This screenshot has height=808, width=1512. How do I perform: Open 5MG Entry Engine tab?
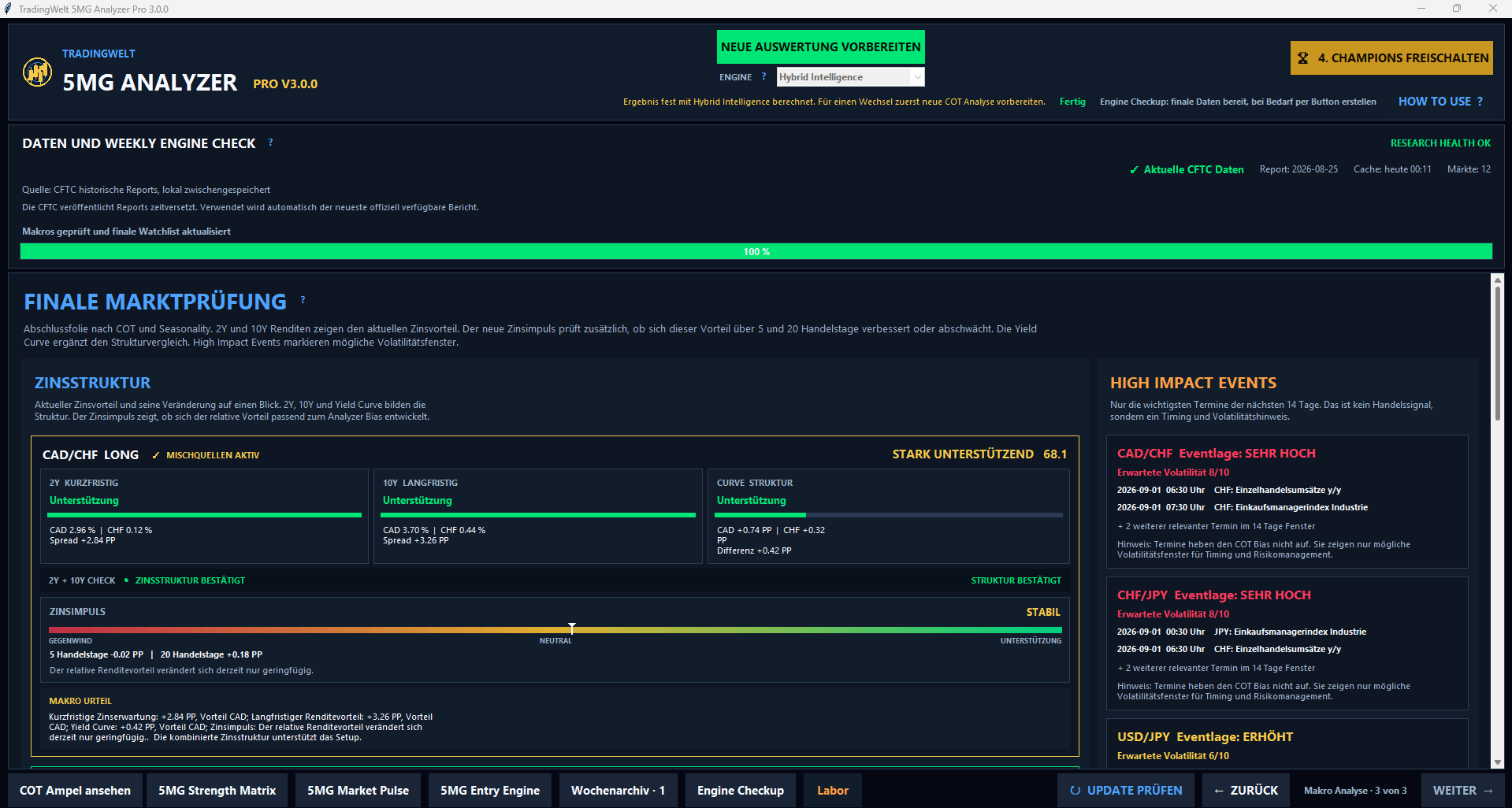[x=490, y=791]
